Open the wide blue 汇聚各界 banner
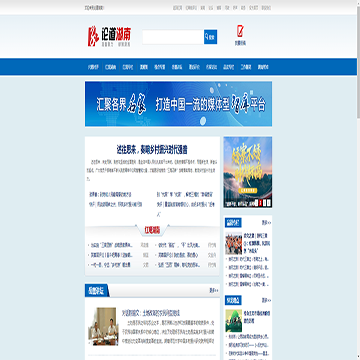Viewport: 360px width, 360px height. 178,104
